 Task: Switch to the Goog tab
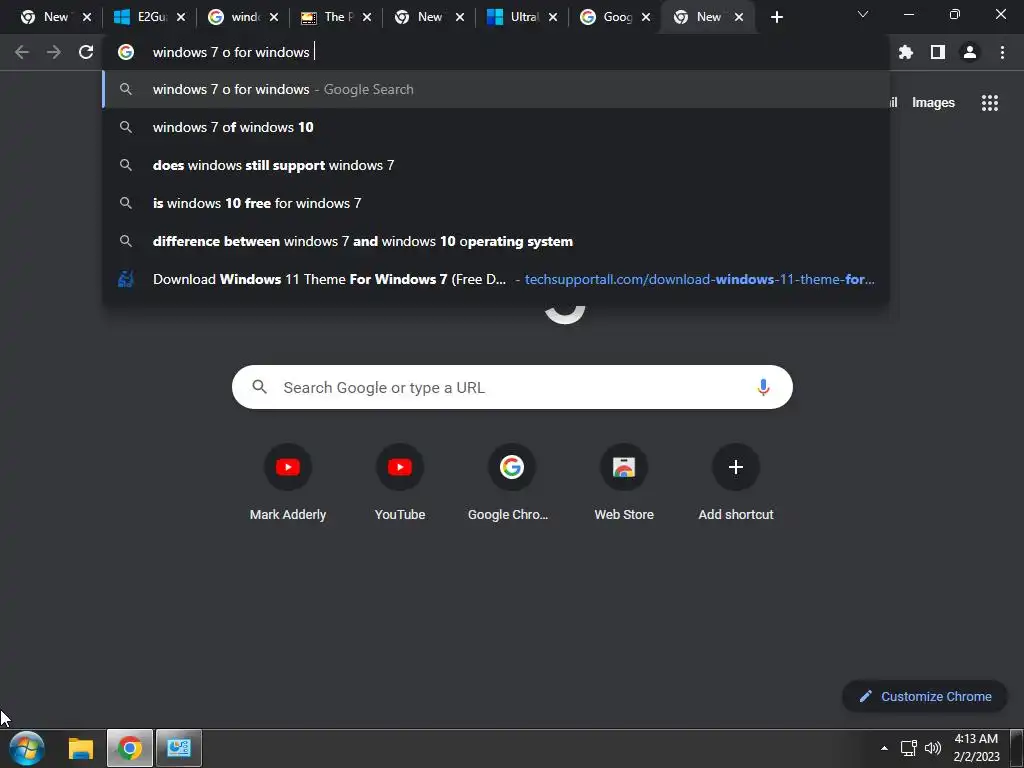pyautogui.click(x=615, y=17)
